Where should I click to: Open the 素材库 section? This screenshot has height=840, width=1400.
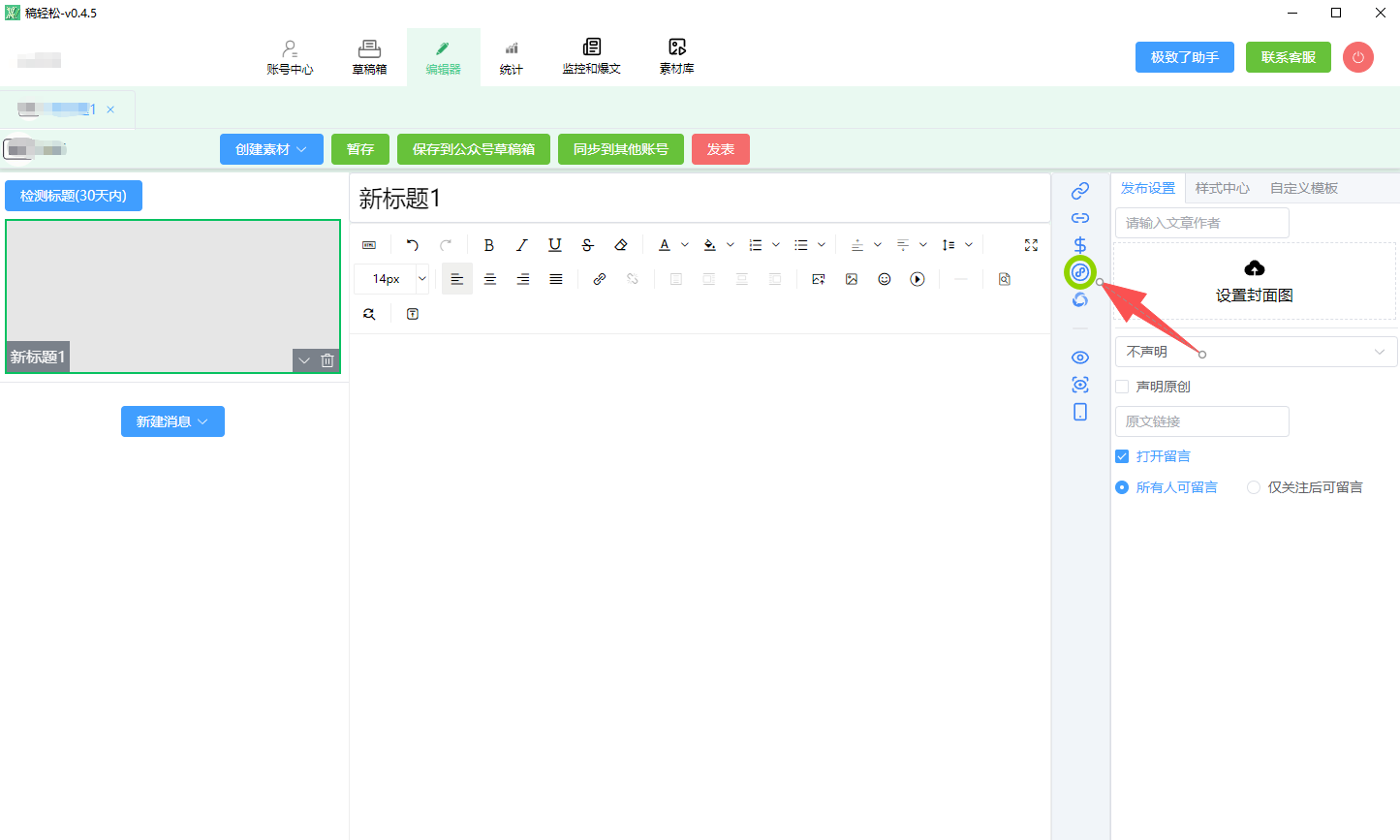coord(676,57)
